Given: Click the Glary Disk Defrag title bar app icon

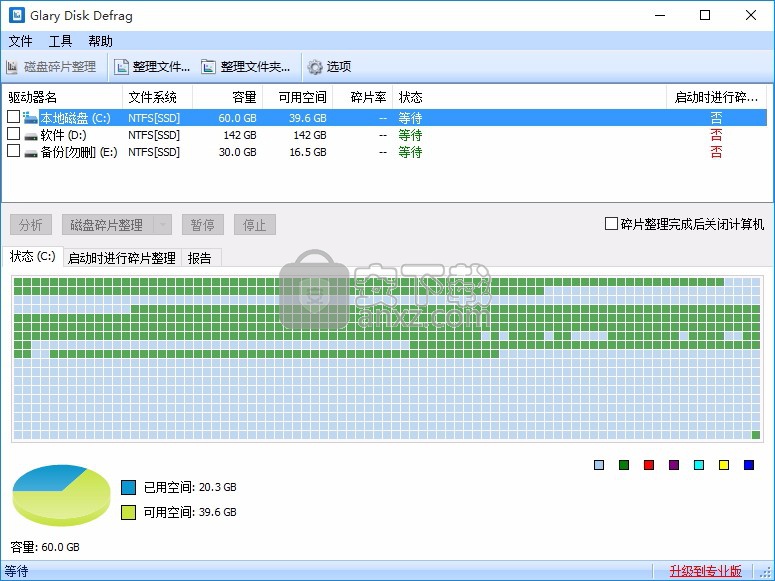Looking at the screenshot, I should coord(16,15).
